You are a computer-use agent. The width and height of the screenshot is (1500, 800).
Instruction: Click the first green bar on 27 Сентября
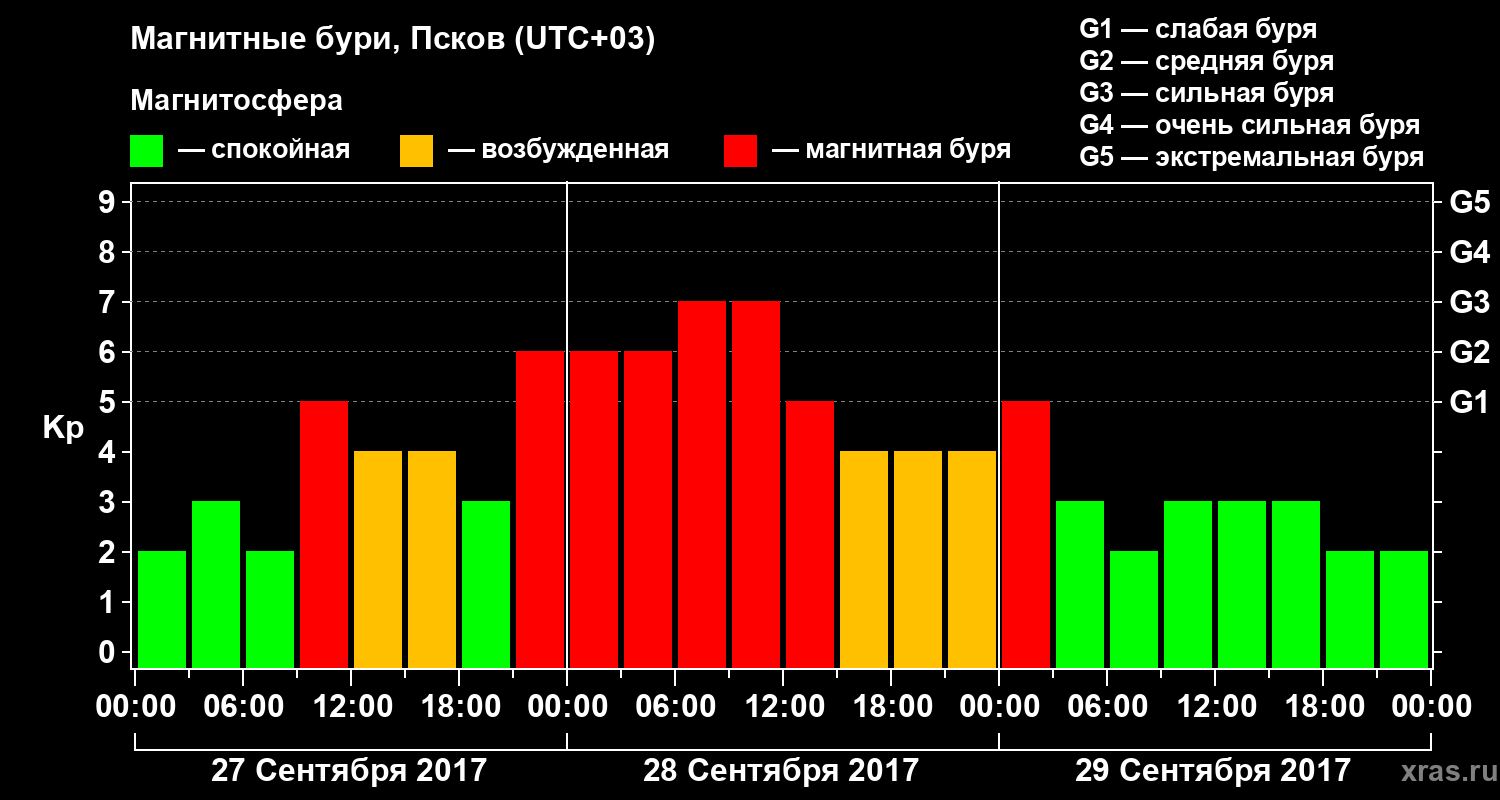tap(162, 609)
